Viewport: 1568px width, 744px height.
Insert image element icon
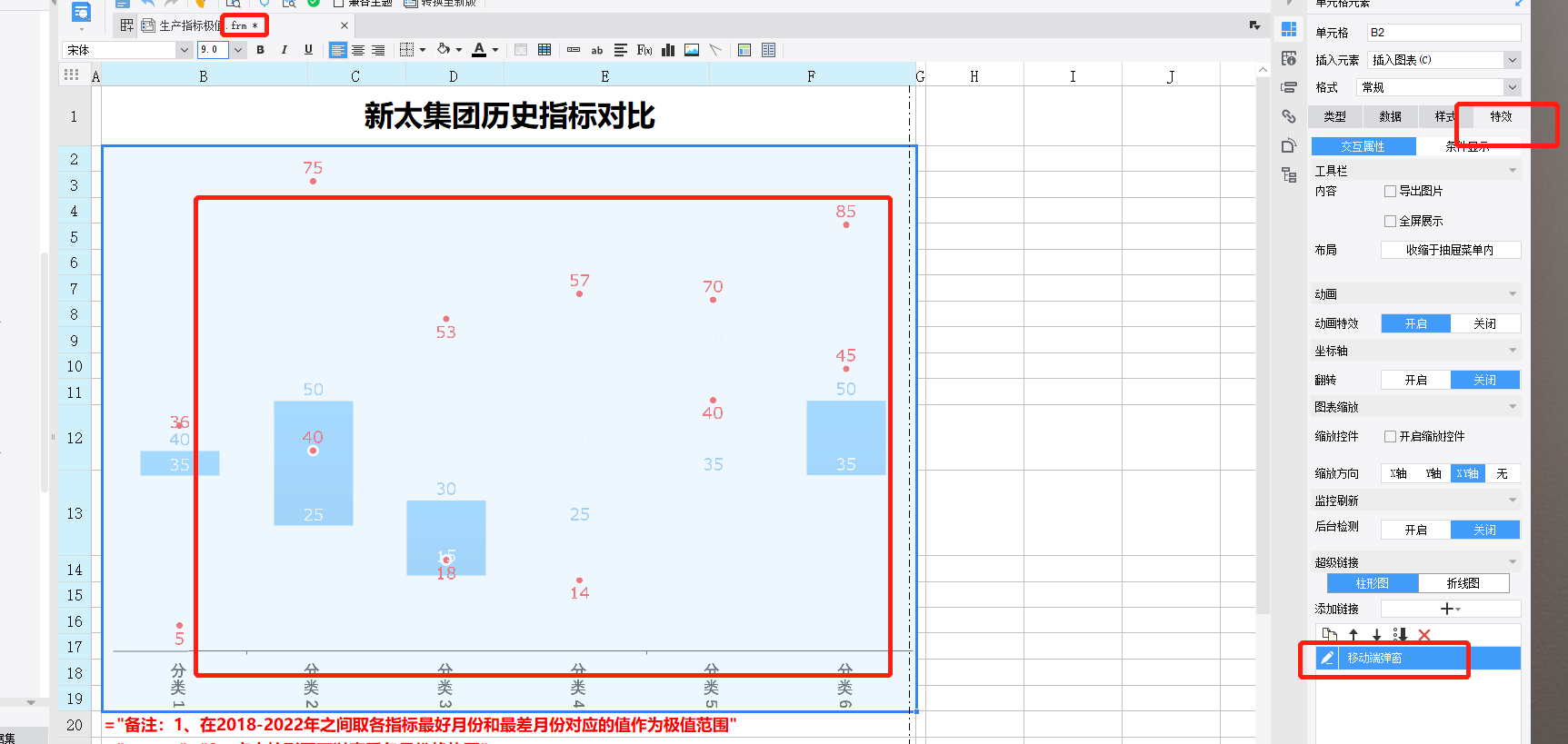tap(692, 50)
